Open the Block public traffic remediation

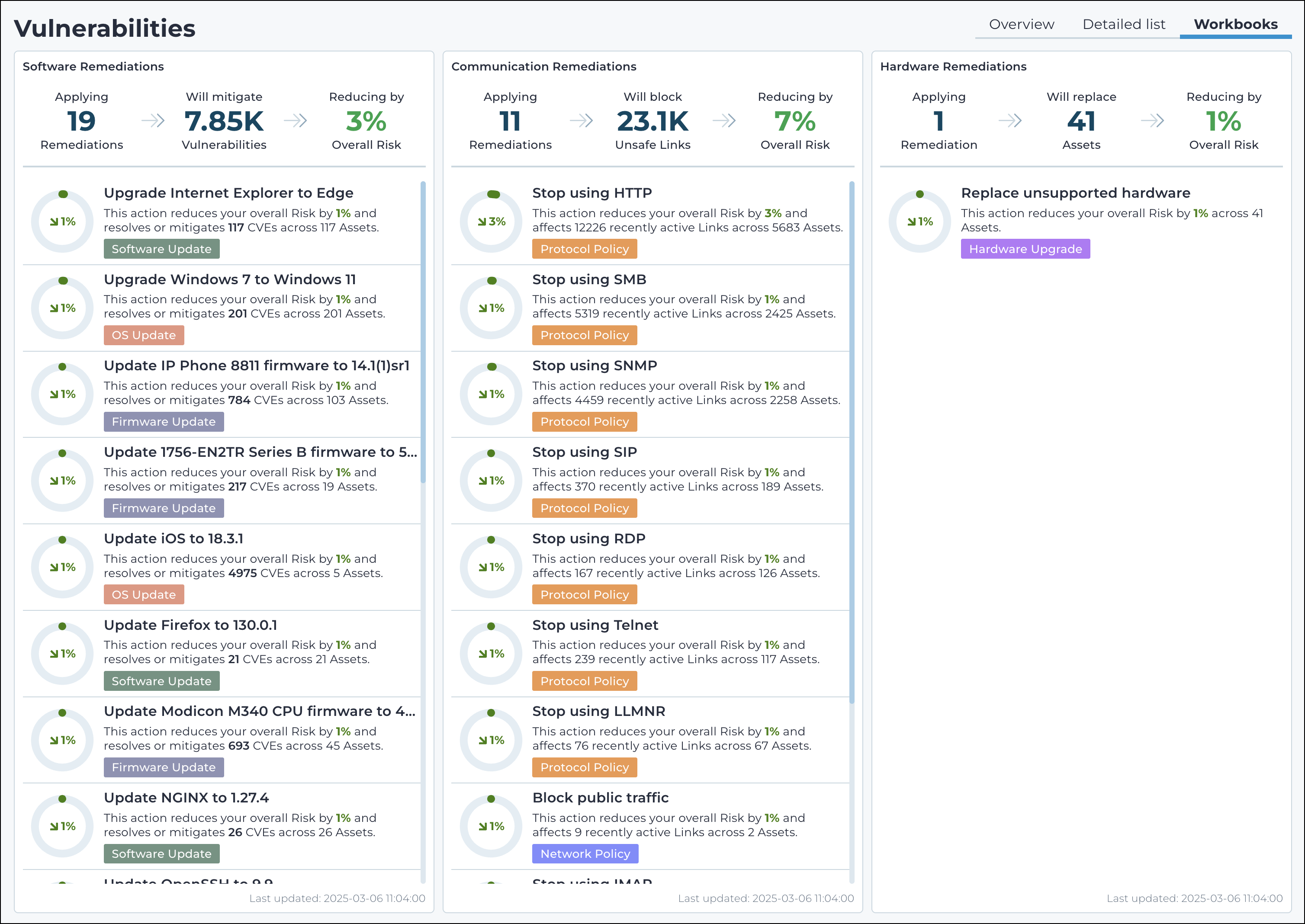(601, 798)
